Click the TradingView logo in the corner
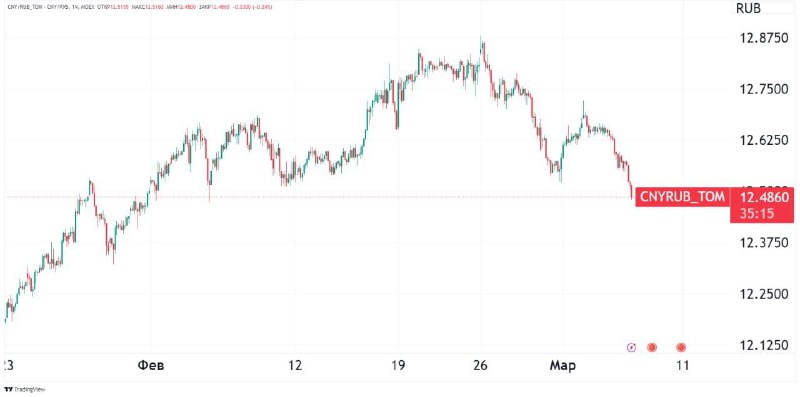 [23, 389]
